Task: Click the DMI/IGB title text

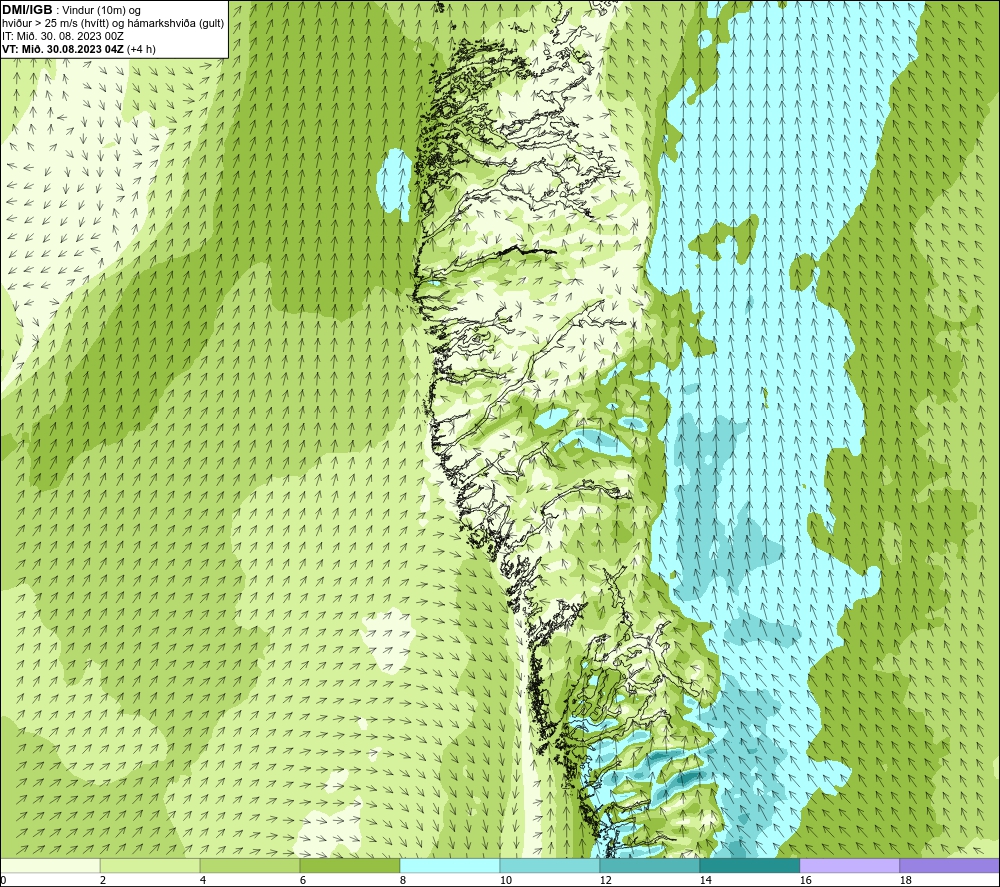Action: pyautogui.click(x=27, y=10)
